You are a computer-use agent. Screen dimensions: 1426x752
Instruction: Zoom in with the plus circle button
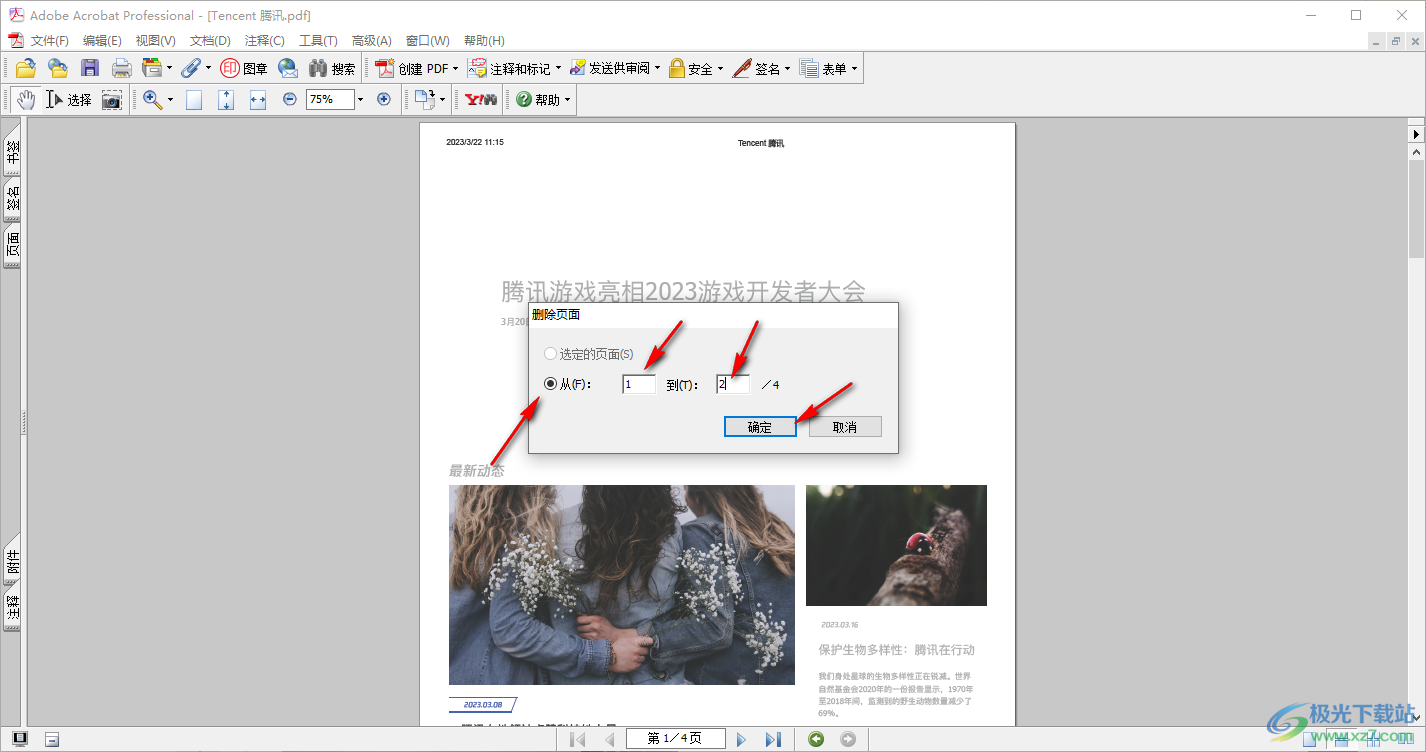point(384,99)
